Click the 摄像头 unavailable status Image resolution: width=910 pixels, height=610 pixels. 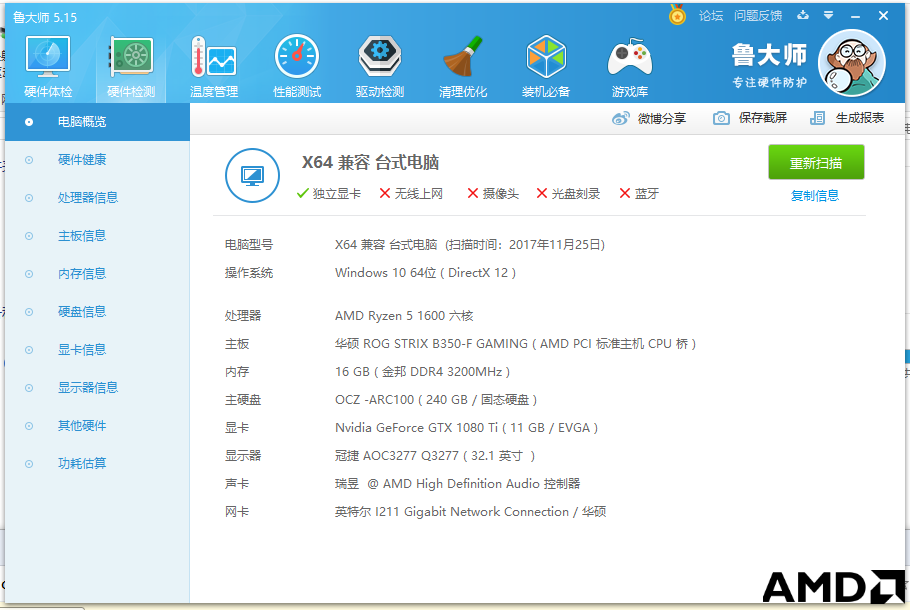493,194
